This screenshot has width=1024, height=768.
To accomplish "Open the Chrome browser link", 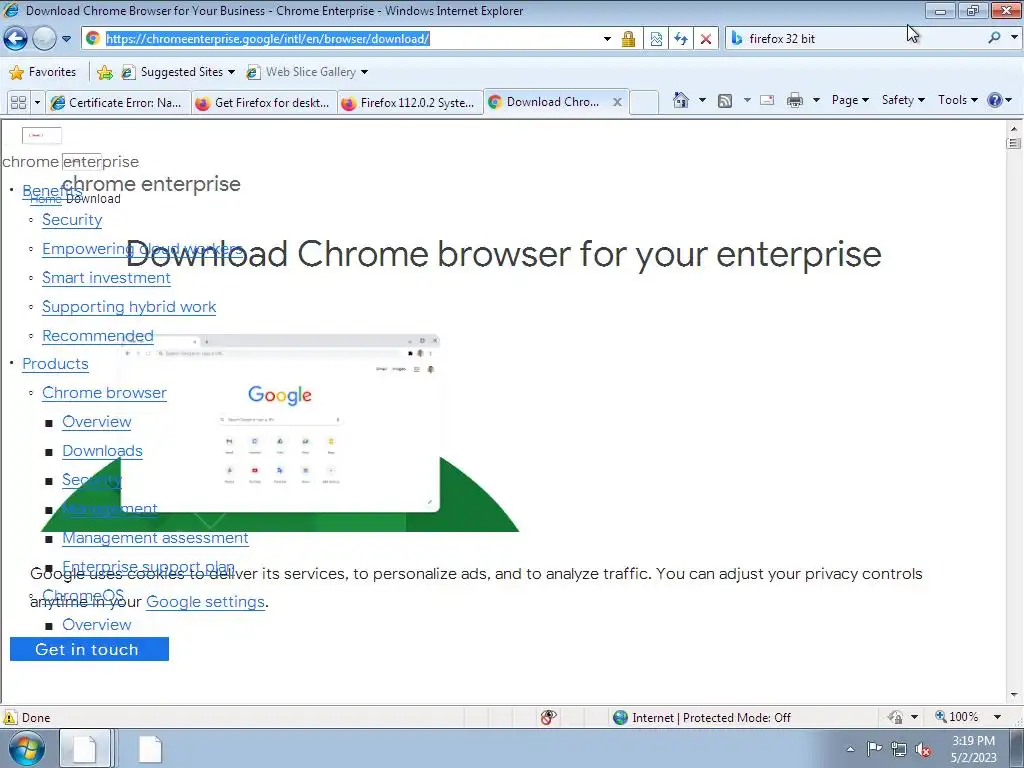I will point(104,392).
